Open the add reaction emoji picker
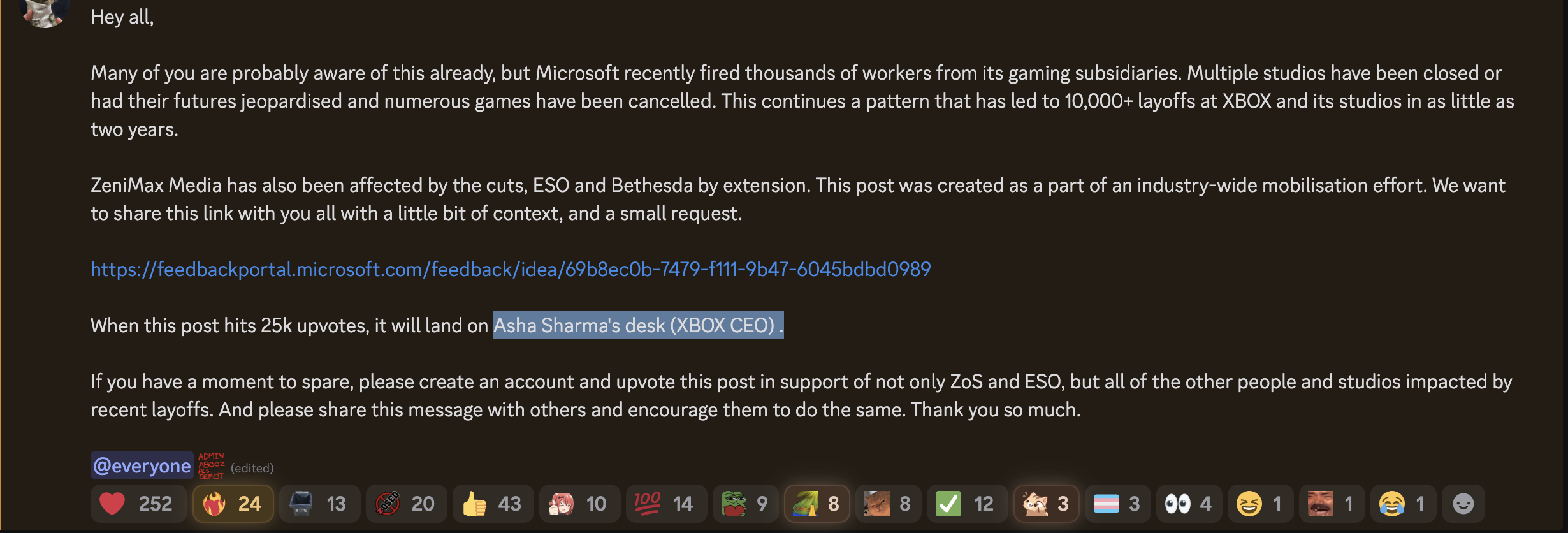 [x=1463, y=504]
